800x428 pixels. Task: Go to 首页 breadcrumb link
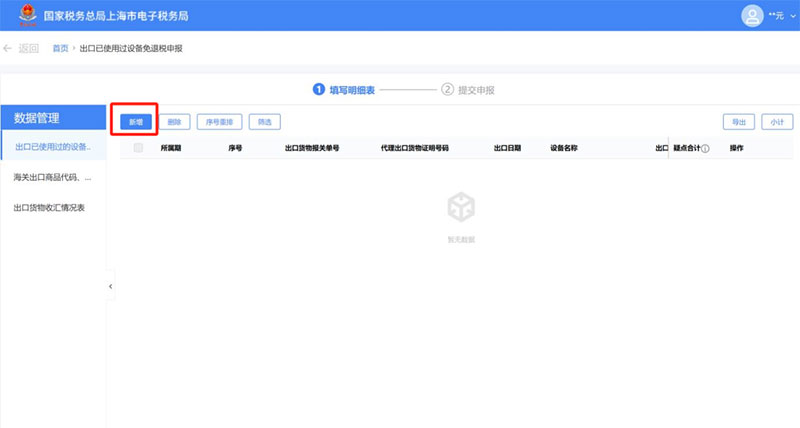(60, 48)
